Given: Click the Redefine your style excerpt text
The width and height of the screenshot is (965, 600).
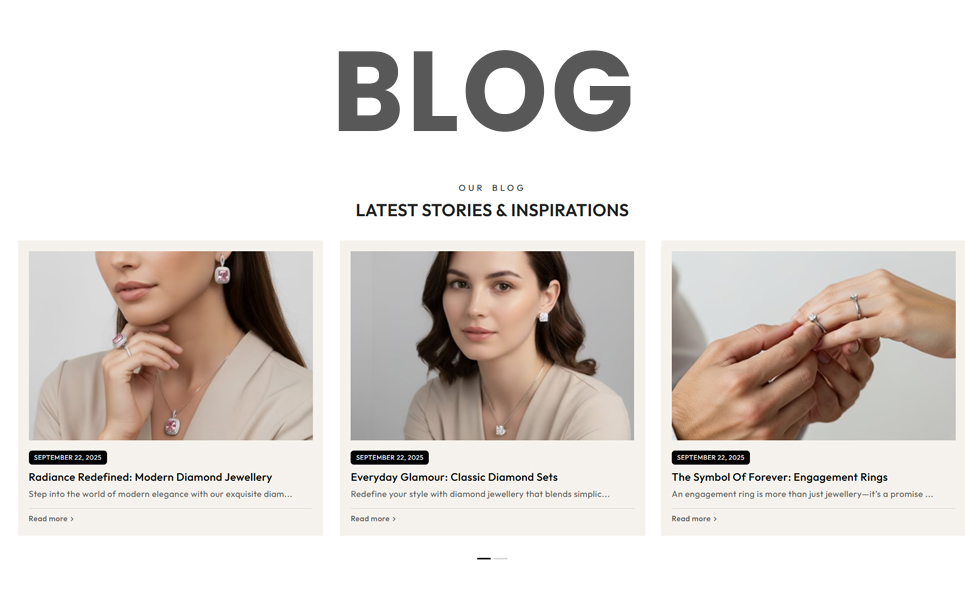Looking at the screenshot, I should tap(480, 494).
